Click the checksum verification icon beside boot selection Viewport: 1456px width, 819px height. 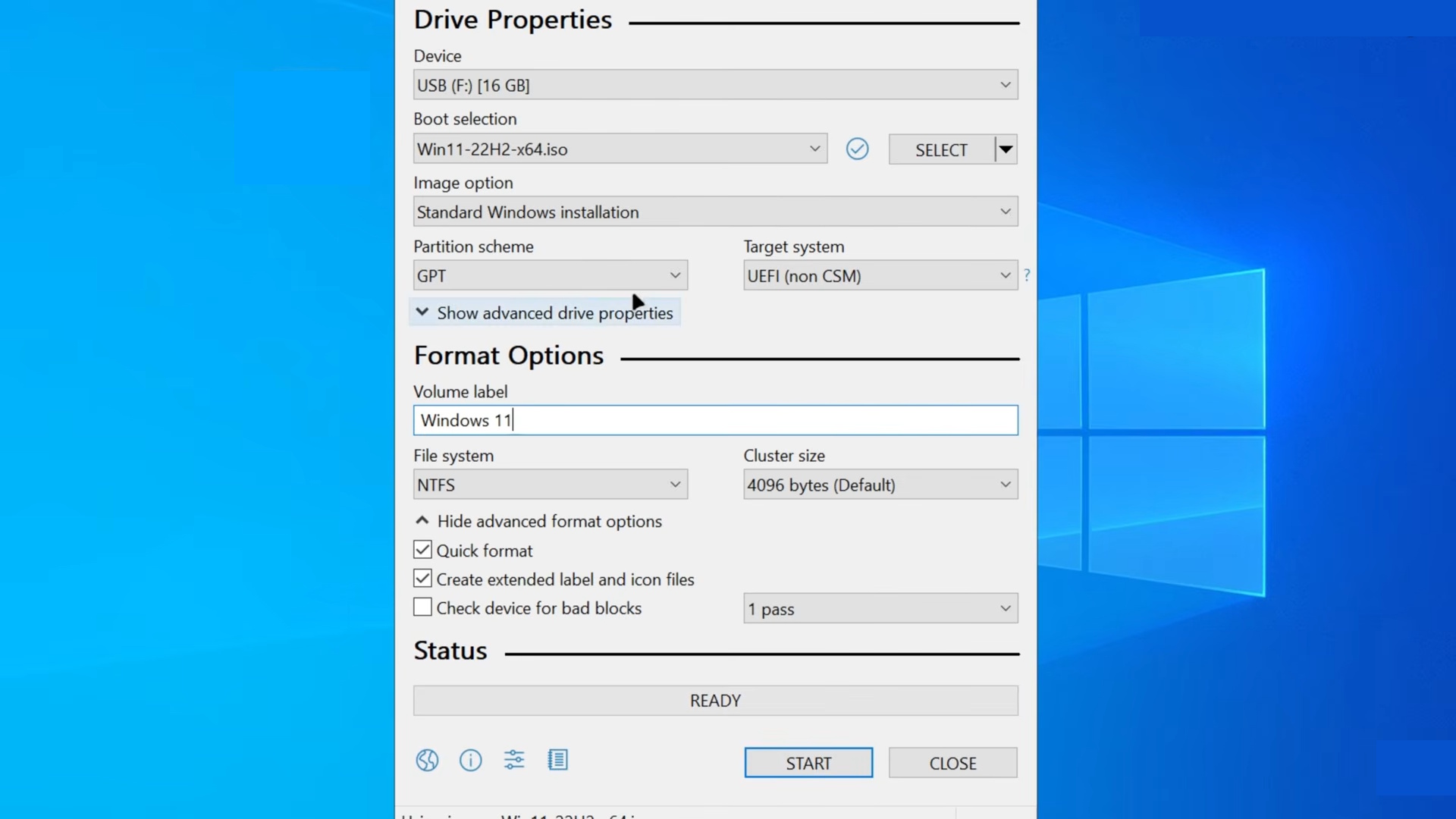(x=857, y=149)
